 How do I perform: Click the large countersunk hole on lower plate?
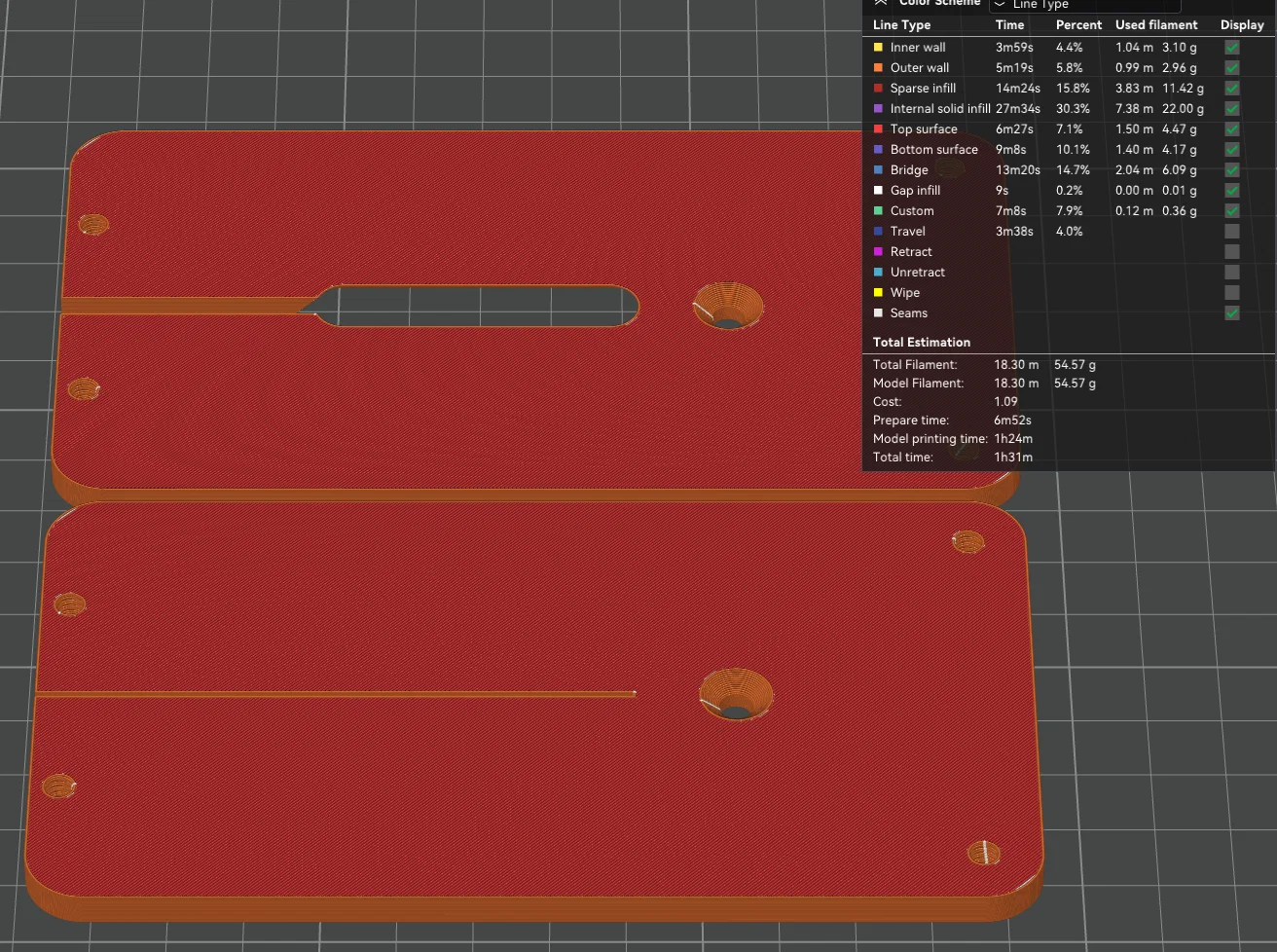737,695
